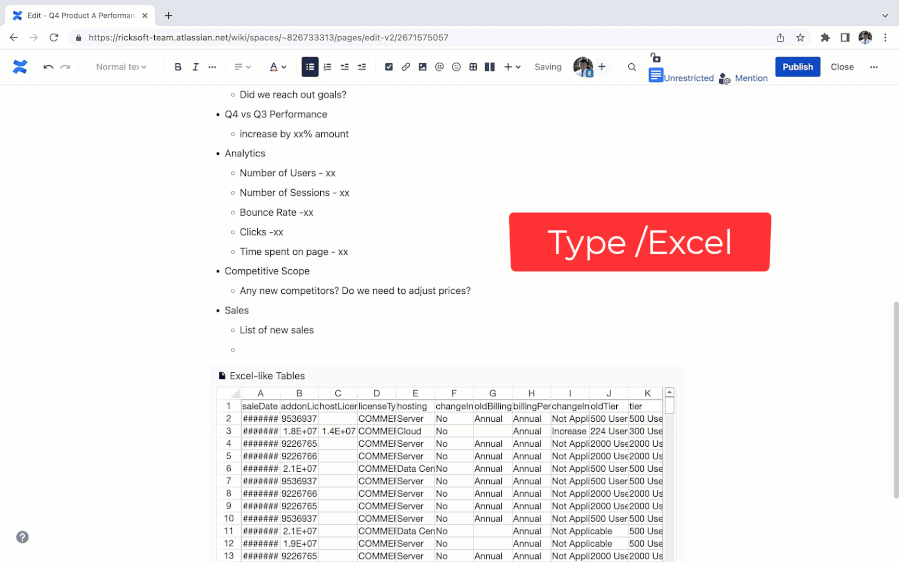Go back in browser history
Viewport: 899px width, 562px height.
pos(14,37)
